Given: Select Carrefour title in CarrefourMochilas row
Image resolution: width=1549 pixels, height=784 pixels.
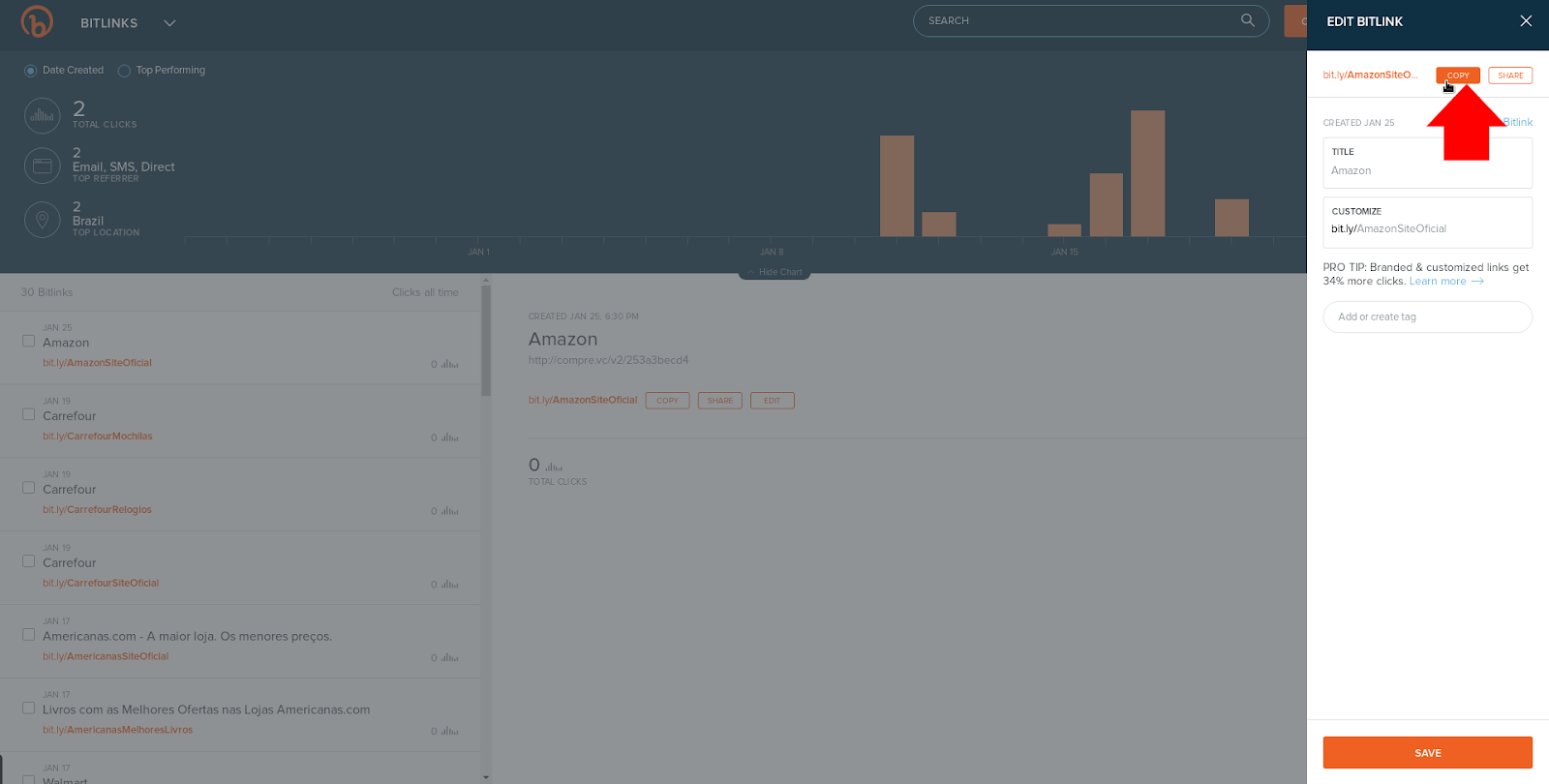Looking at the screenshot, I should point(69,416).
